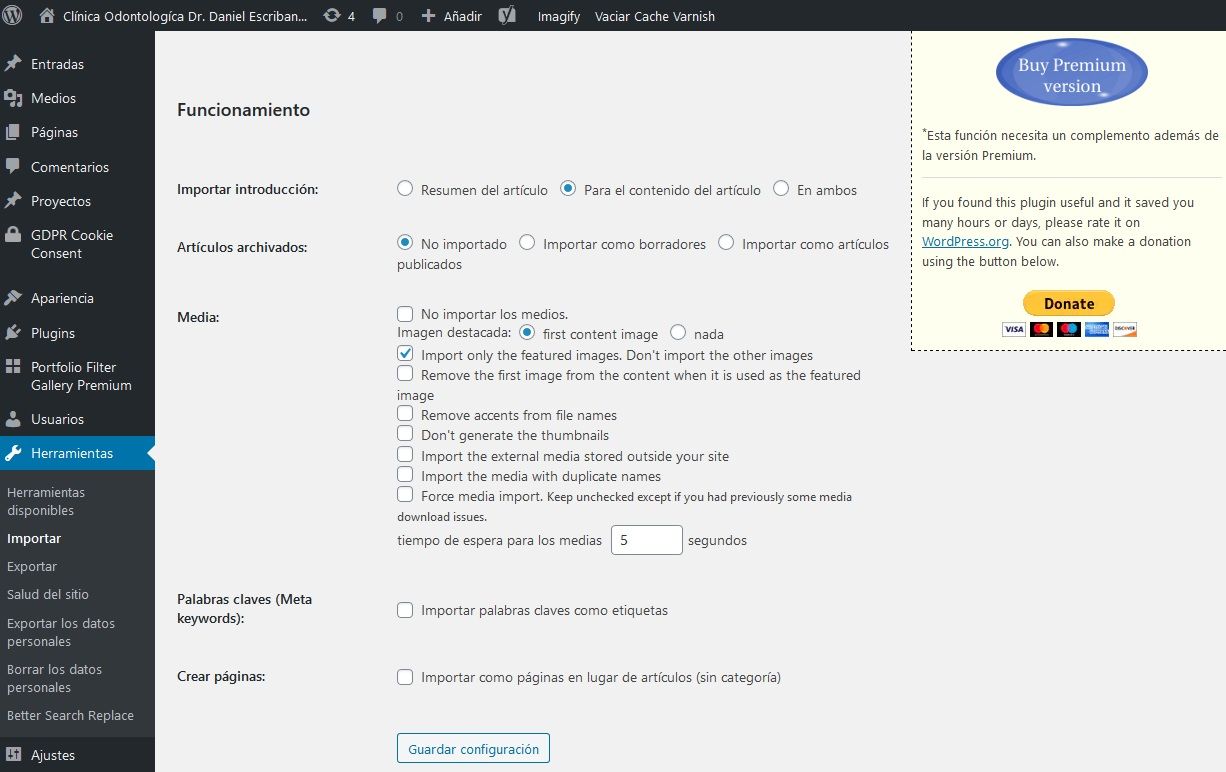Choose Importar como borradores radio
Viewport: 1226px width, 772px height.
[x=527, y=243]
